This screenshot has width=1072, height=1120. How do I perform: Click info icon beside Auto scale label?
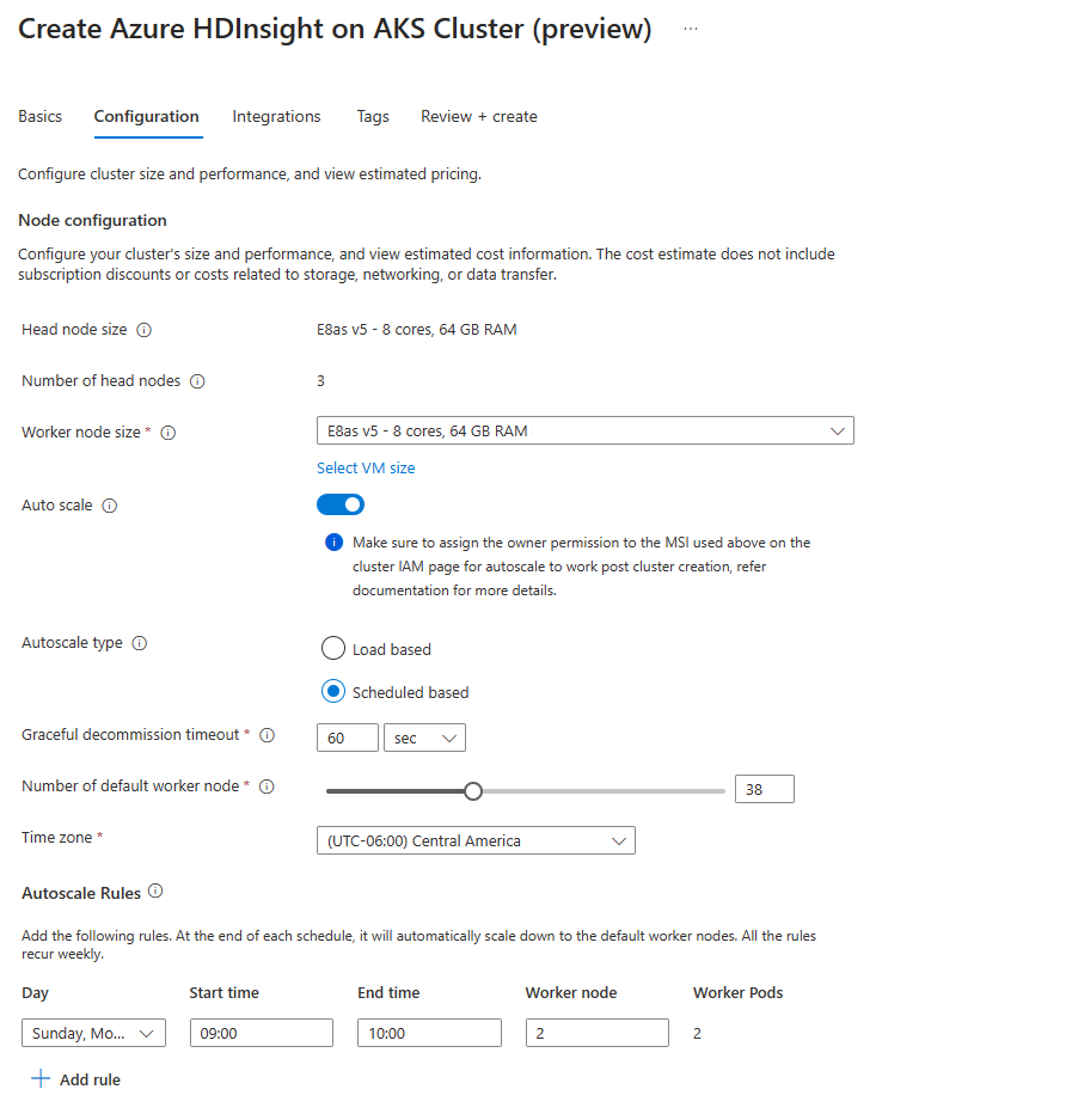click(x=109, y=506)
